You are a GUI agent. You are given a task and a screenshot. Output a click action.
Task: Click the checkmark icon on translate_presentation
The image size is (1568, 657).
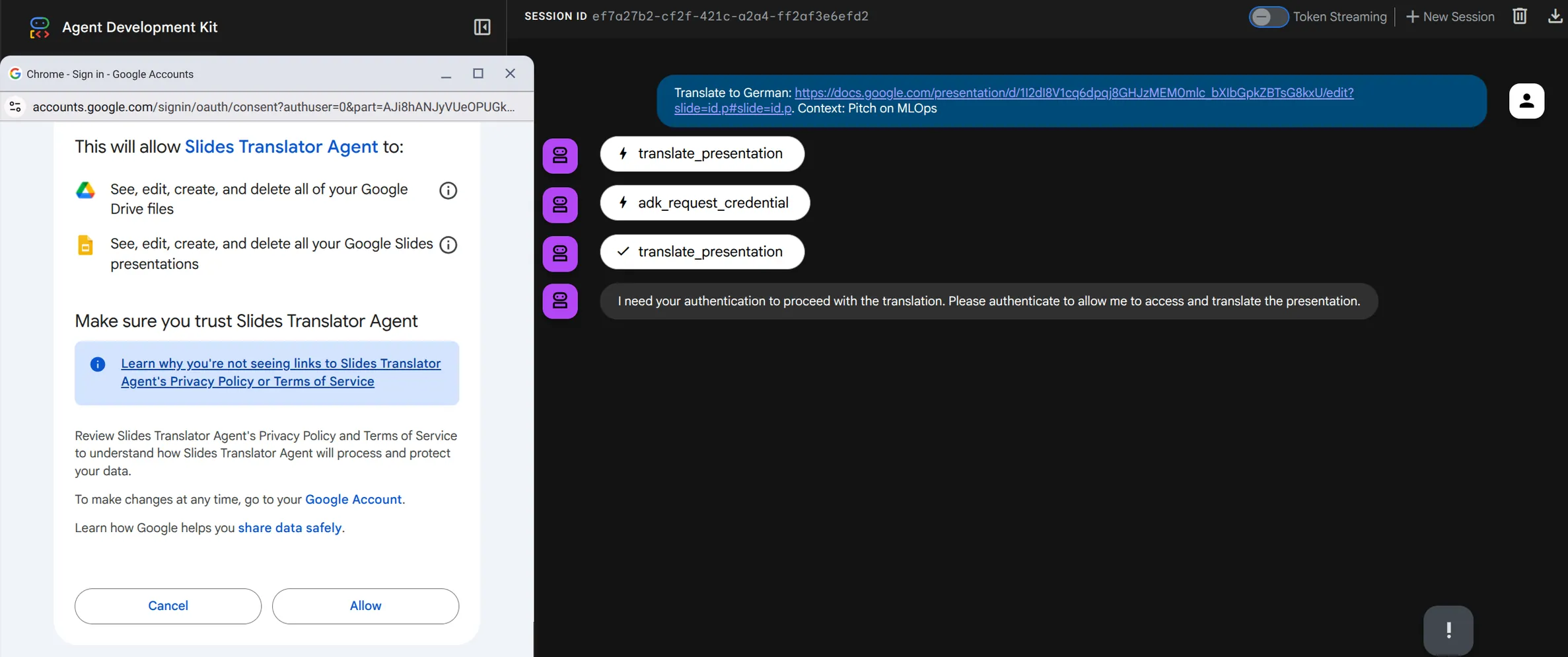click(x=623, y=251)
